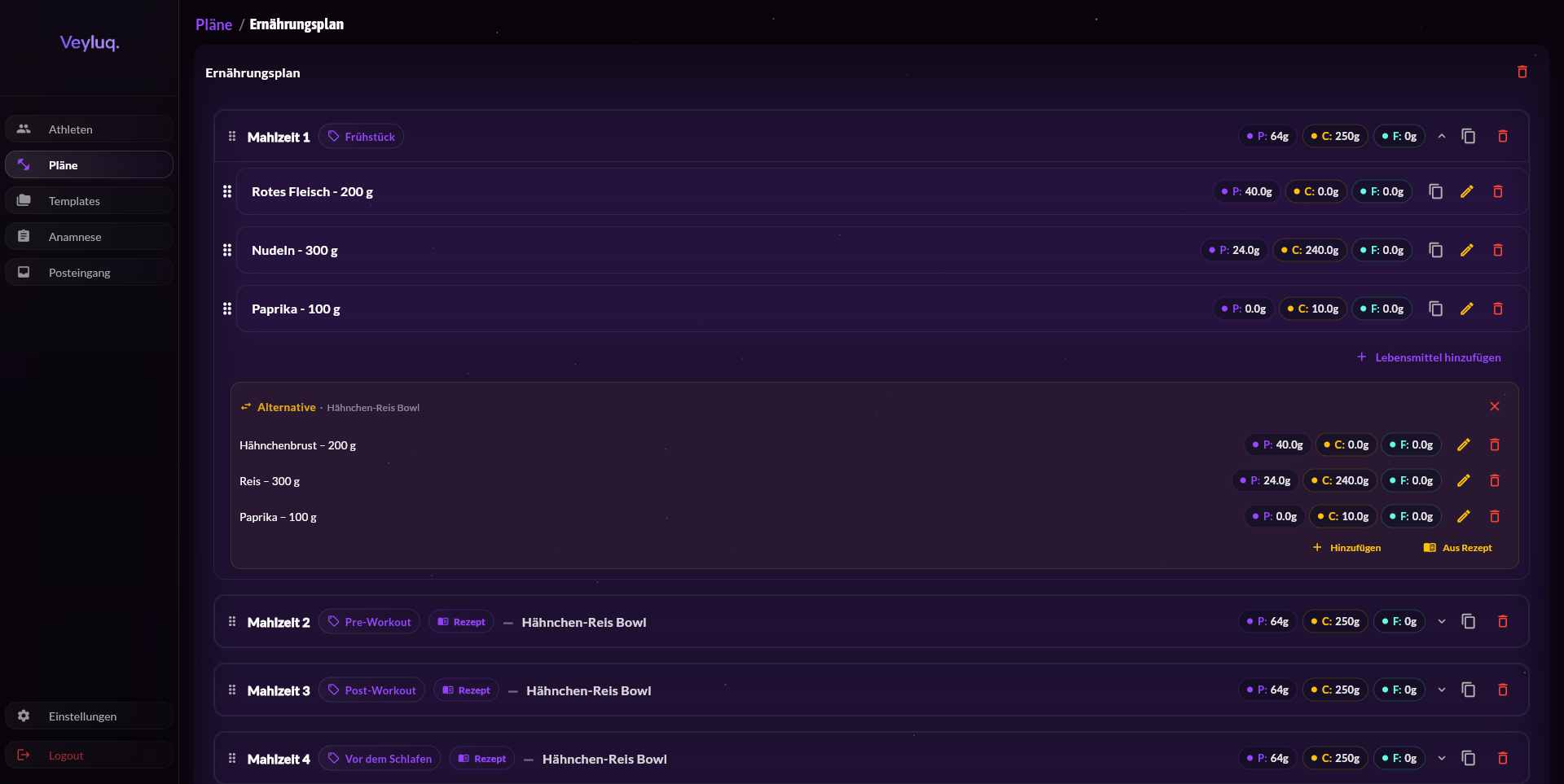Viewport: 1564px width, 784px height.
Task: Edit Rotes Fleisch entry with pencil icon
Action: point(1466,192)
